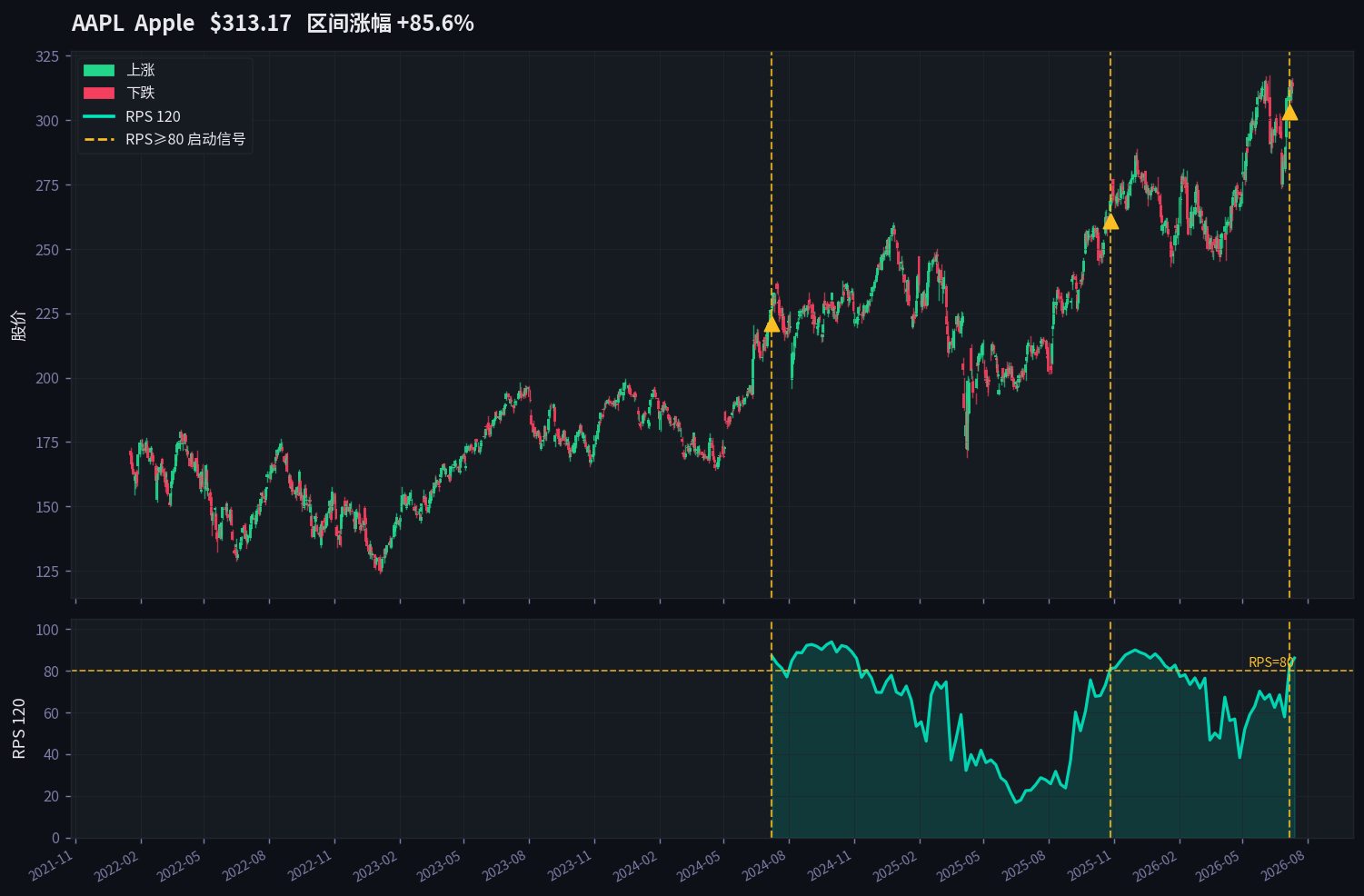
Task: Click the 2024-08 date label
Action: point(766,866)
